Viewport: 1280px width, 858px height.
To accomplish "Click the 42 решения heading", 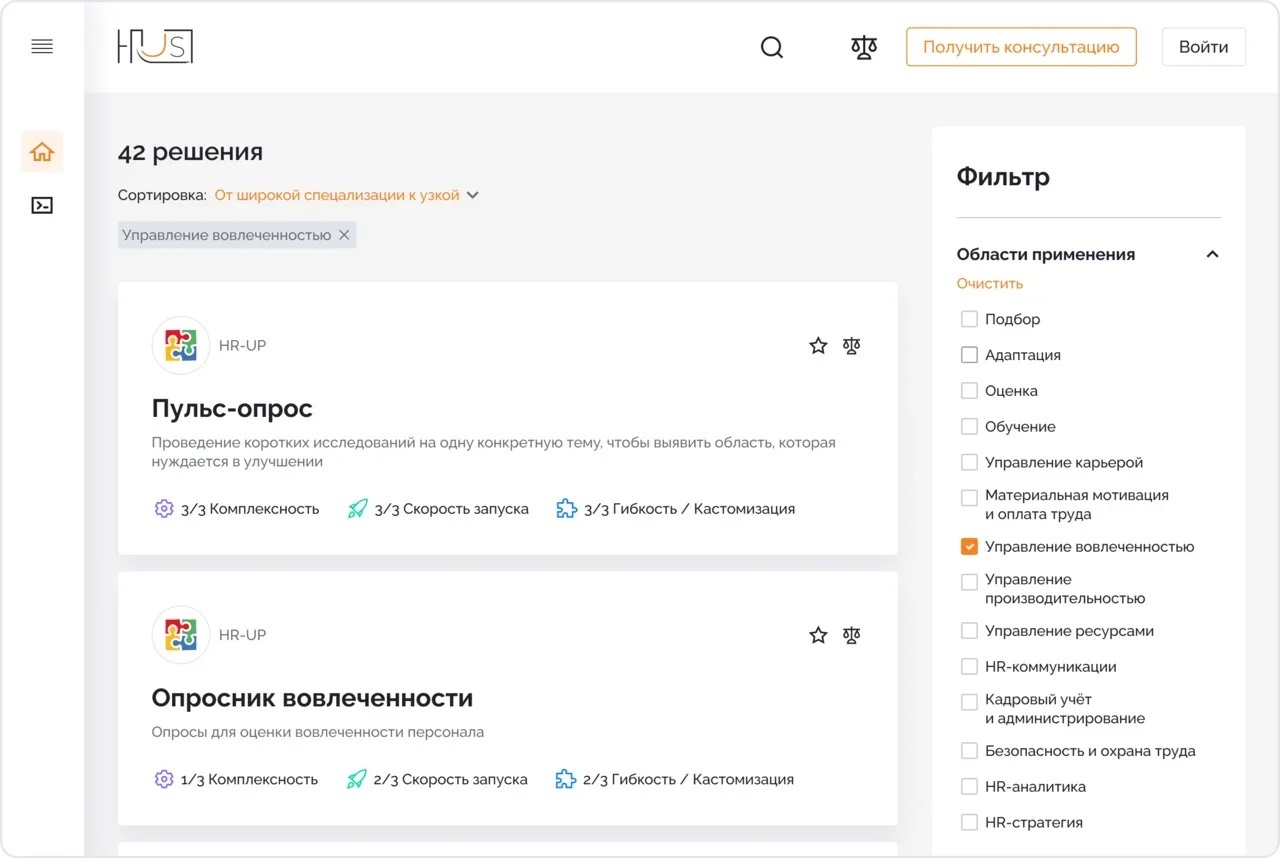I will [190, 152].
